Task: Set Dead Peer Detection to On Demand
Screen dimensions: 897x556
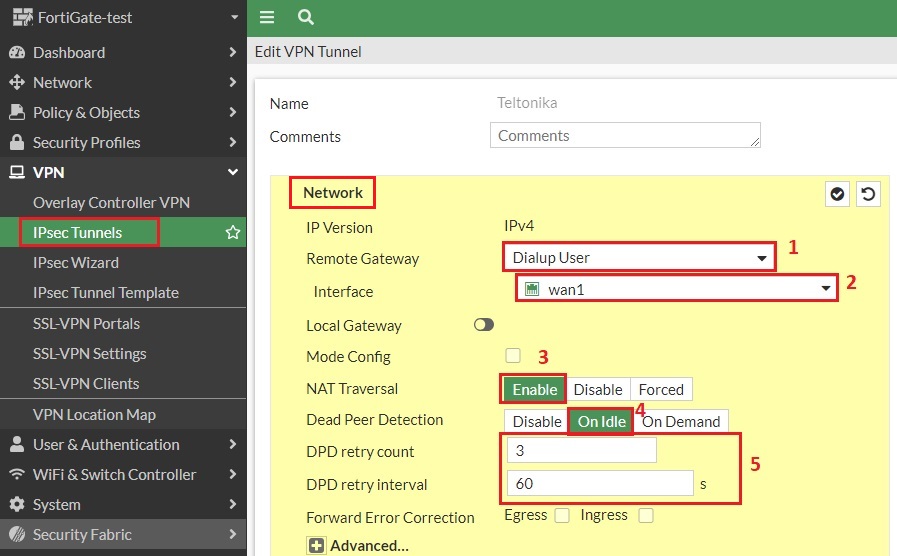Action: (x=681, y=421)
